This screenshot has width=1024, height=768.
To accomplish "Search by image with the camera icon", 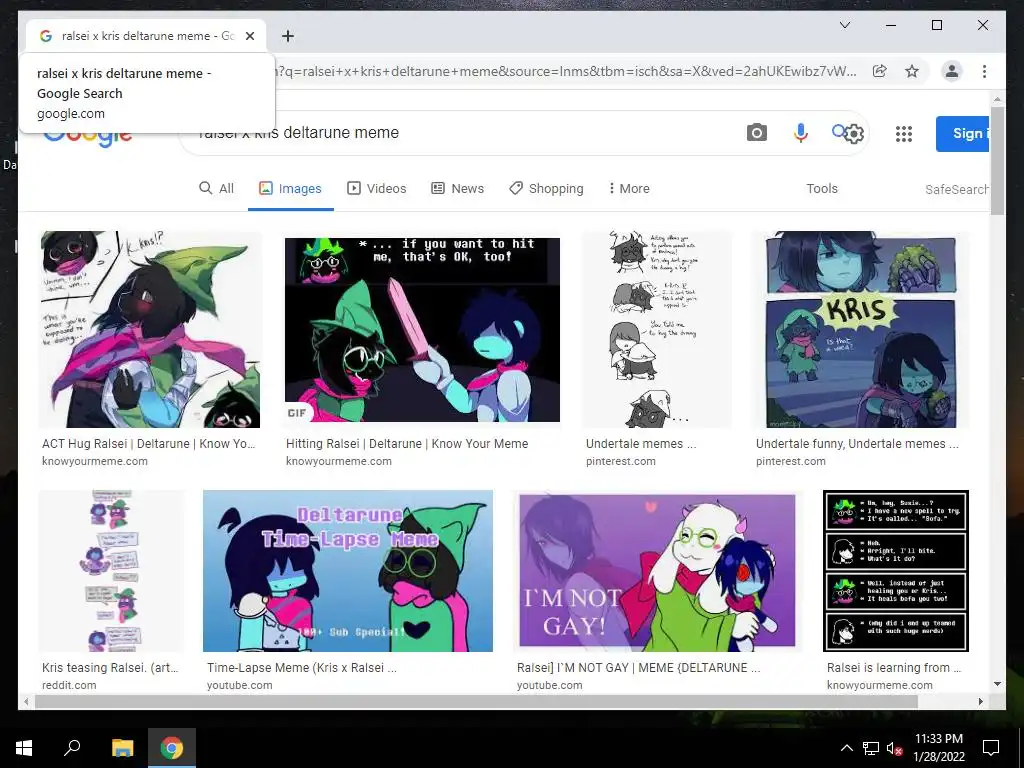I will (x=756, y=133).
